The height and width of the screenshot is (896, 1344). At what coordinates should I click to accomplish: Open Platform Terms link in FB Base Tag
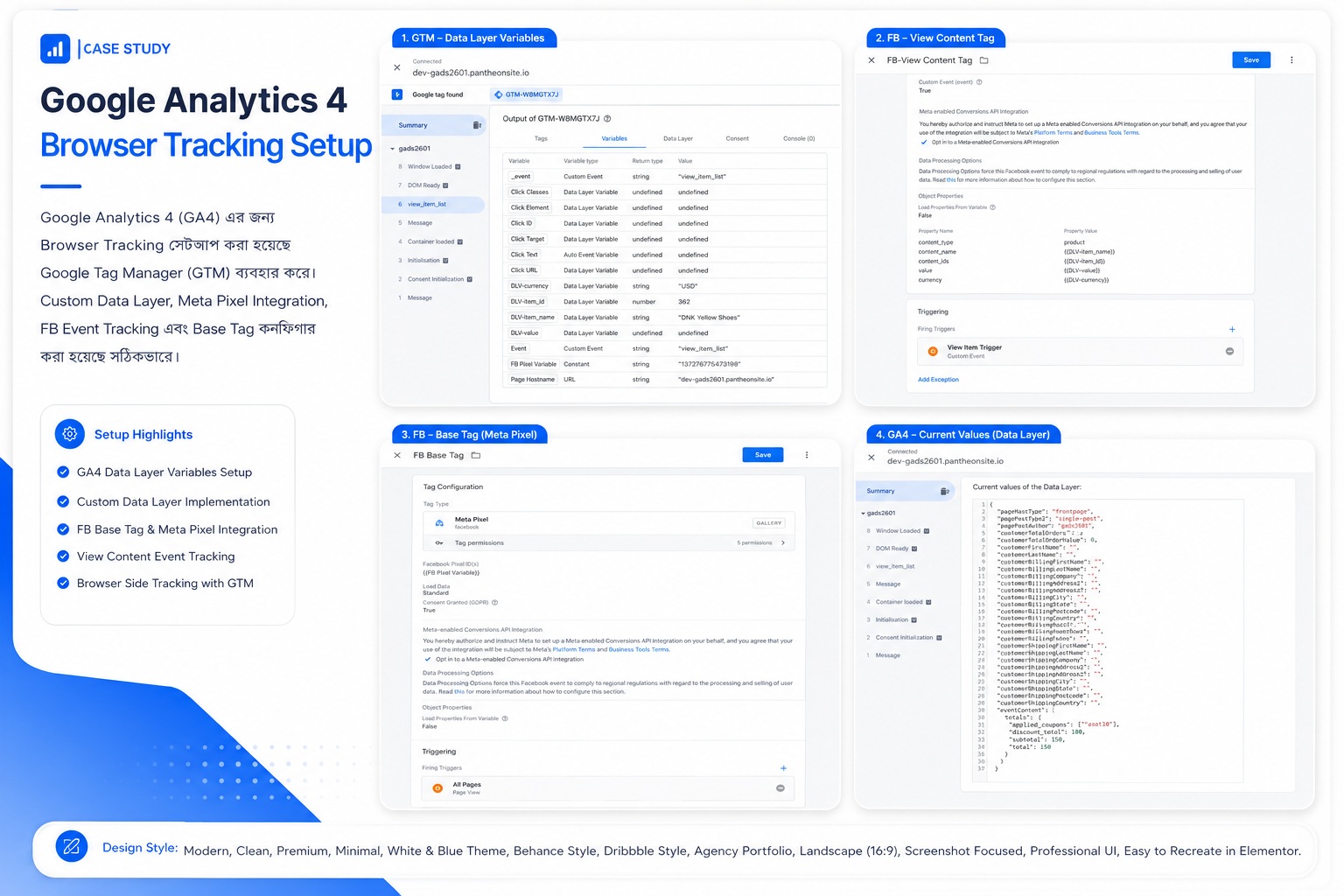[x=574, y=649]
